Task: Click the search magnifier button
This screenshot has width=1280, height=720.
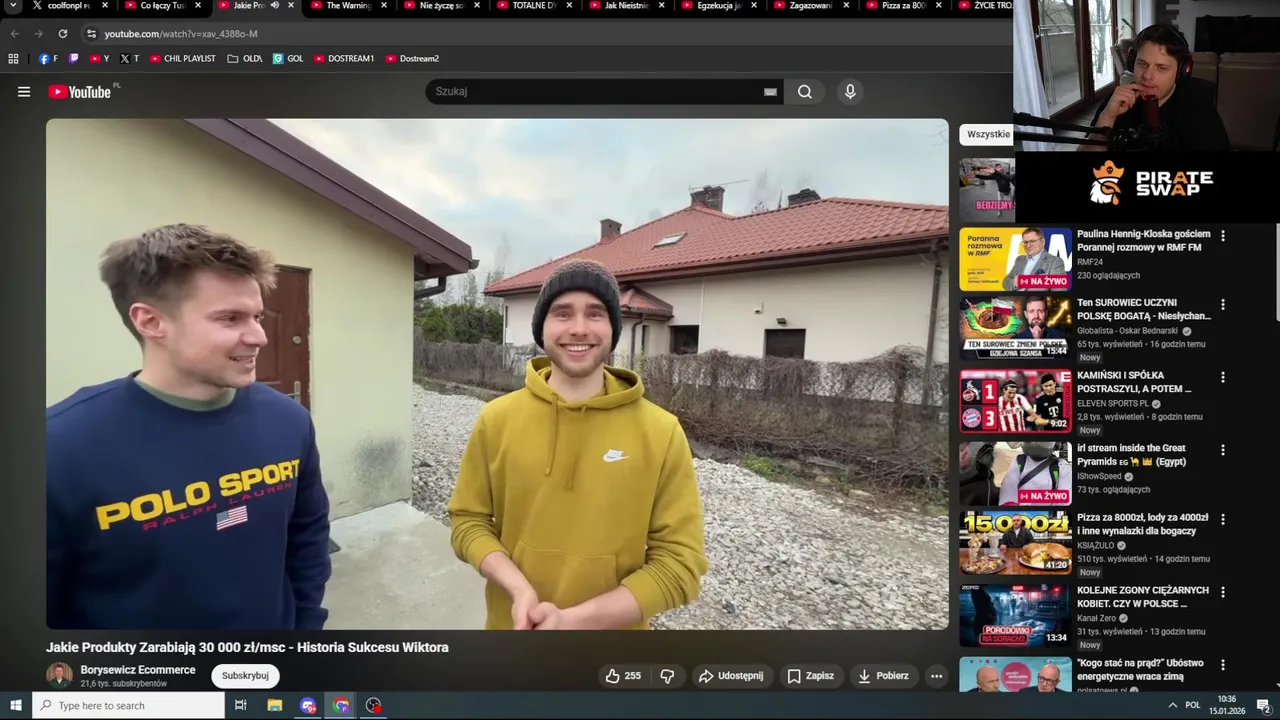Action: (805, 92)
